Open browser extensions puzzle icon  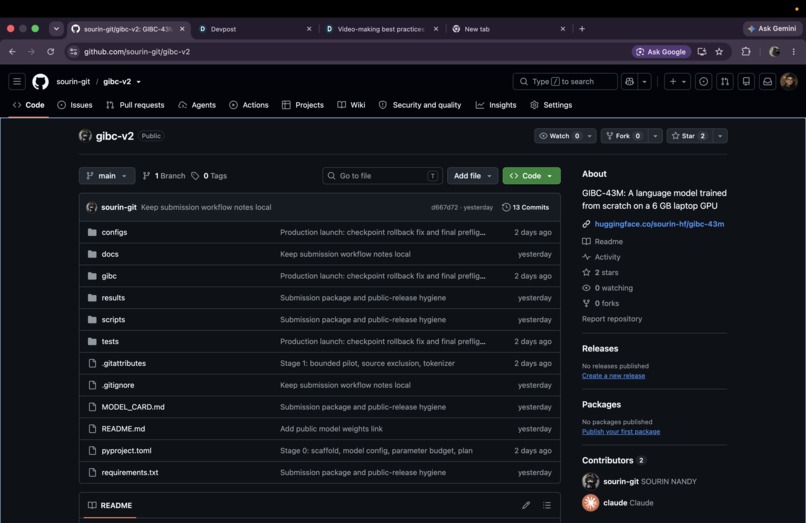(746, 51)
